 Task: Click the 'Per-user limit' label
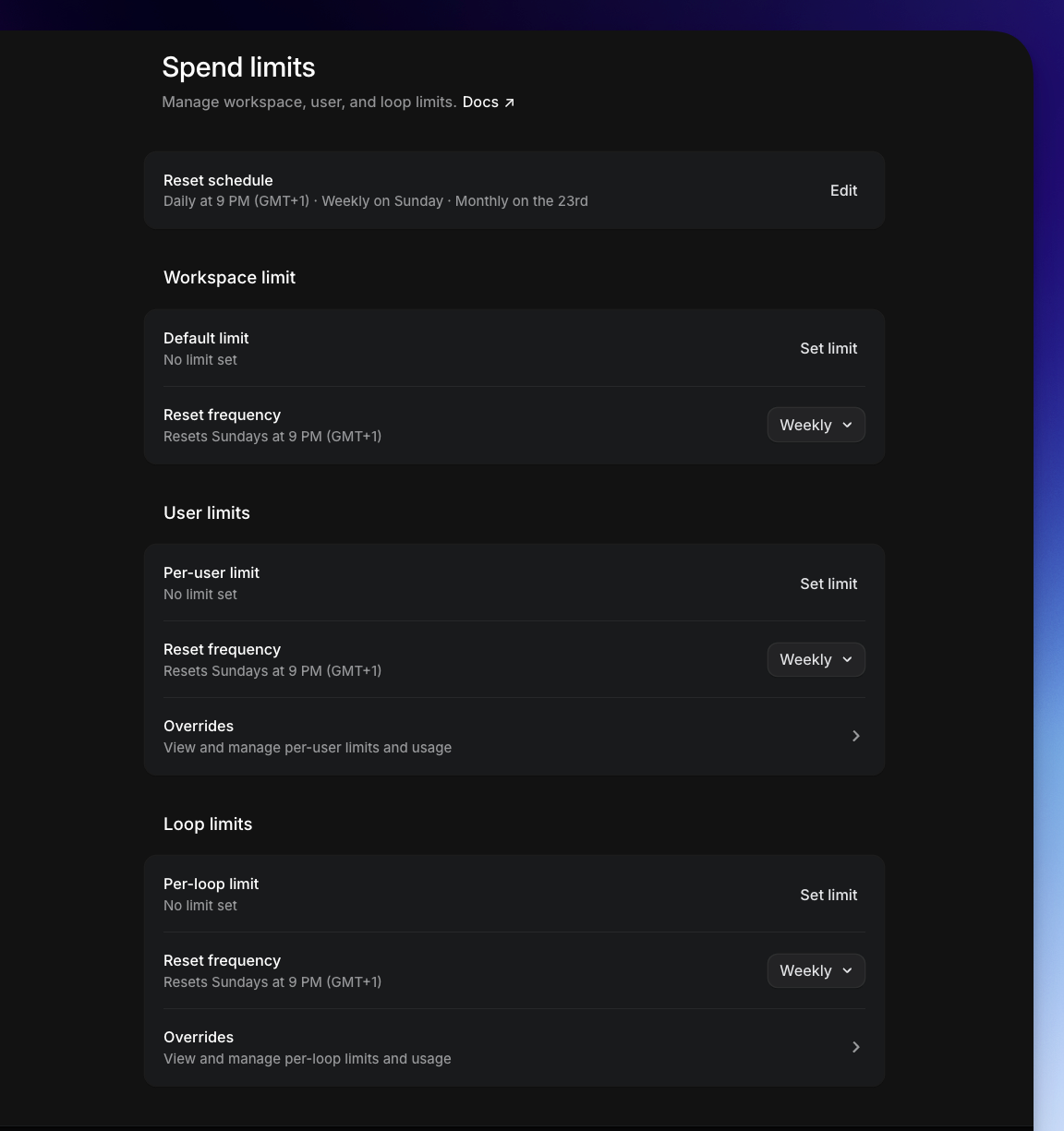pyautogui.click(x=212, y=572)
